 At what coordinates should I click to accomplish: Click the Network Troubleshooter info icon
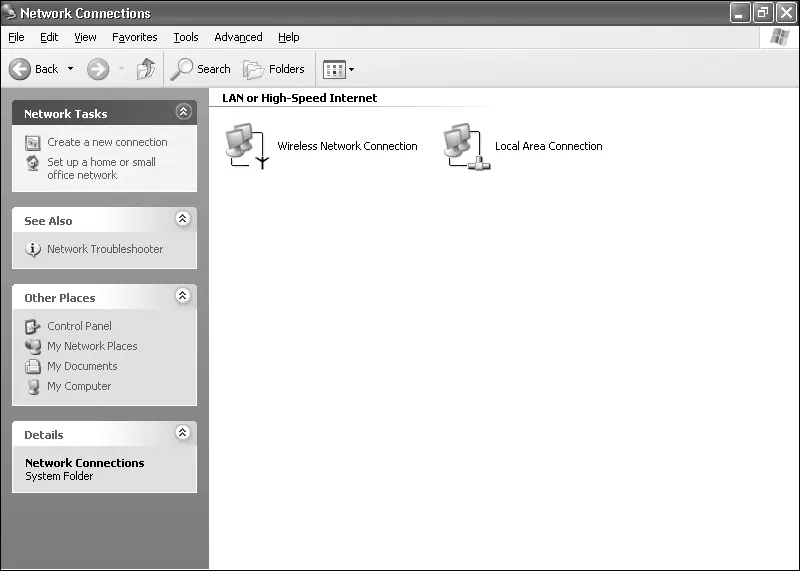[33, 249]
